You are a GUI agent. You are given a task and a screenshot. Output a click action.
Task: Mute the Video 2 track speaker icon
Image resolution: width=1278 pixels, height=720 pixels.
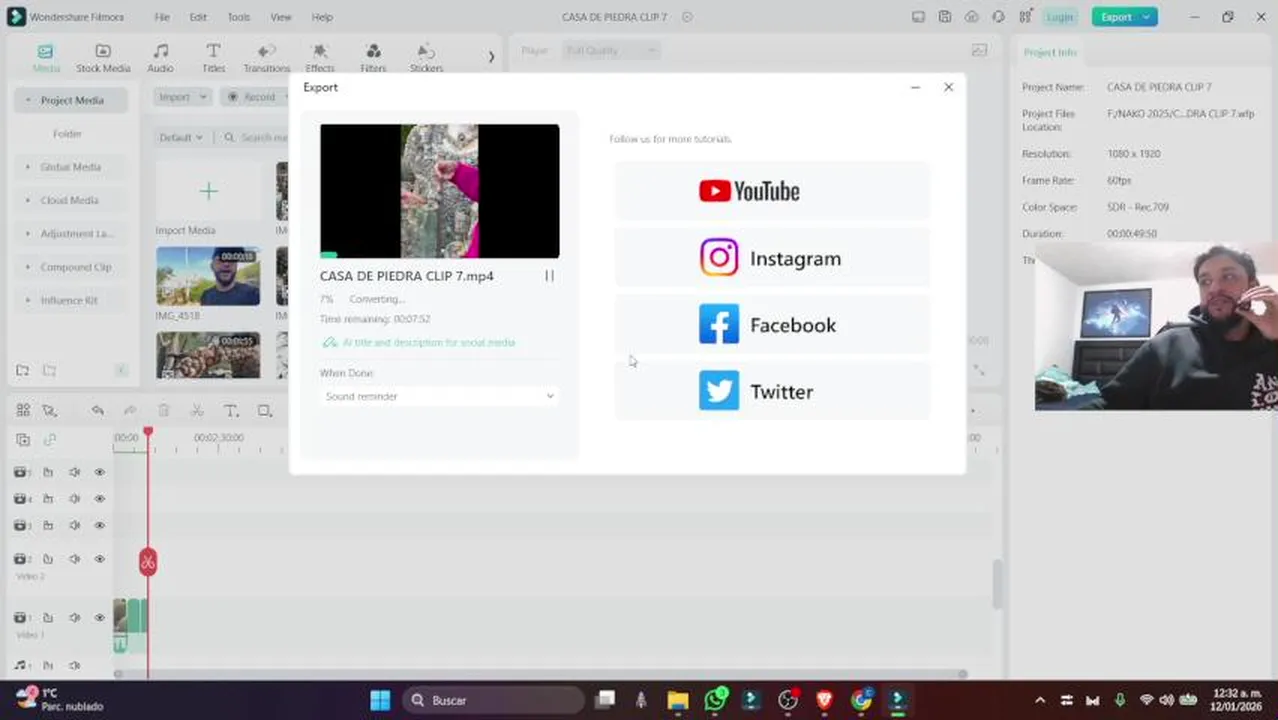click(x=74, y=559)
